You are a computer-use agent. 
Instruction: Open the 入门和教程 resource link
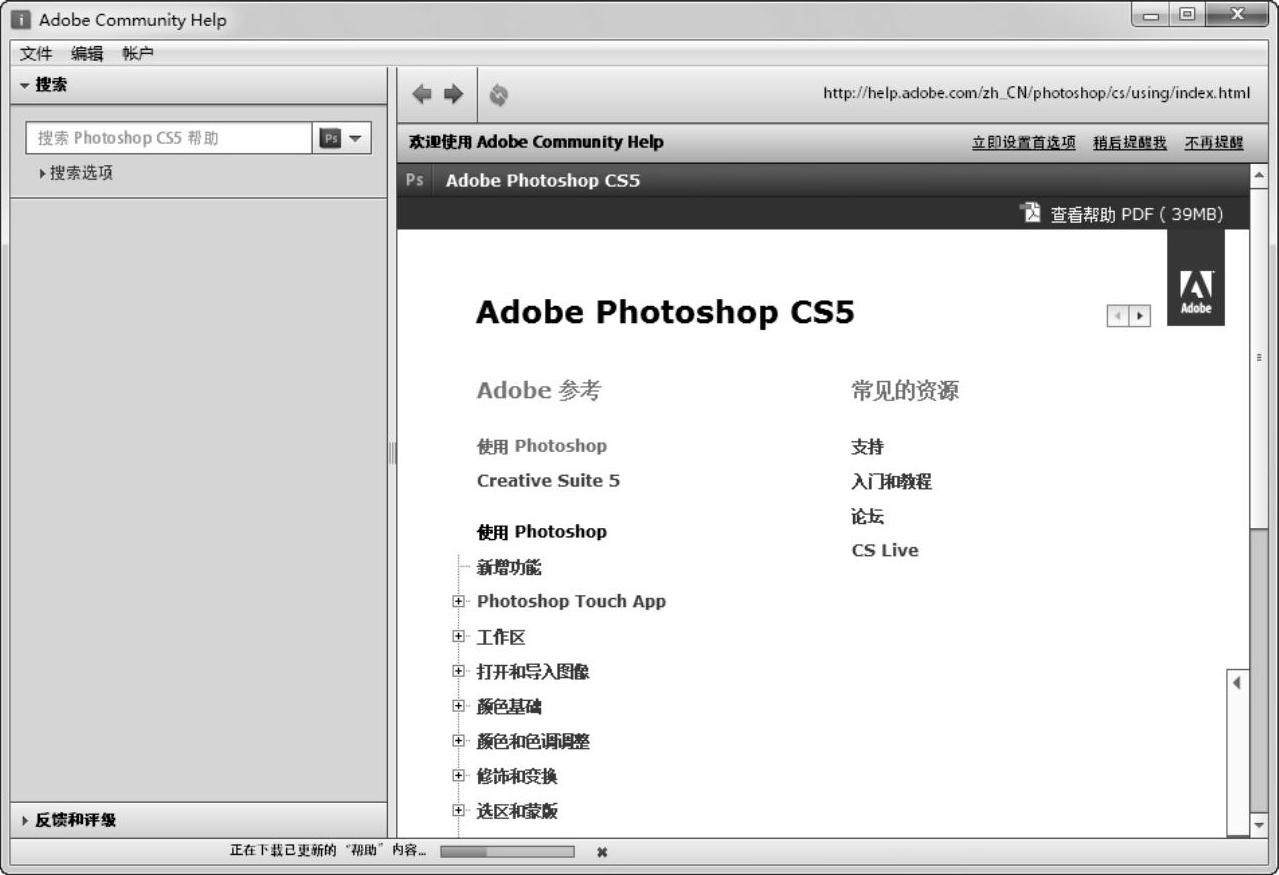tap(891, 482)
